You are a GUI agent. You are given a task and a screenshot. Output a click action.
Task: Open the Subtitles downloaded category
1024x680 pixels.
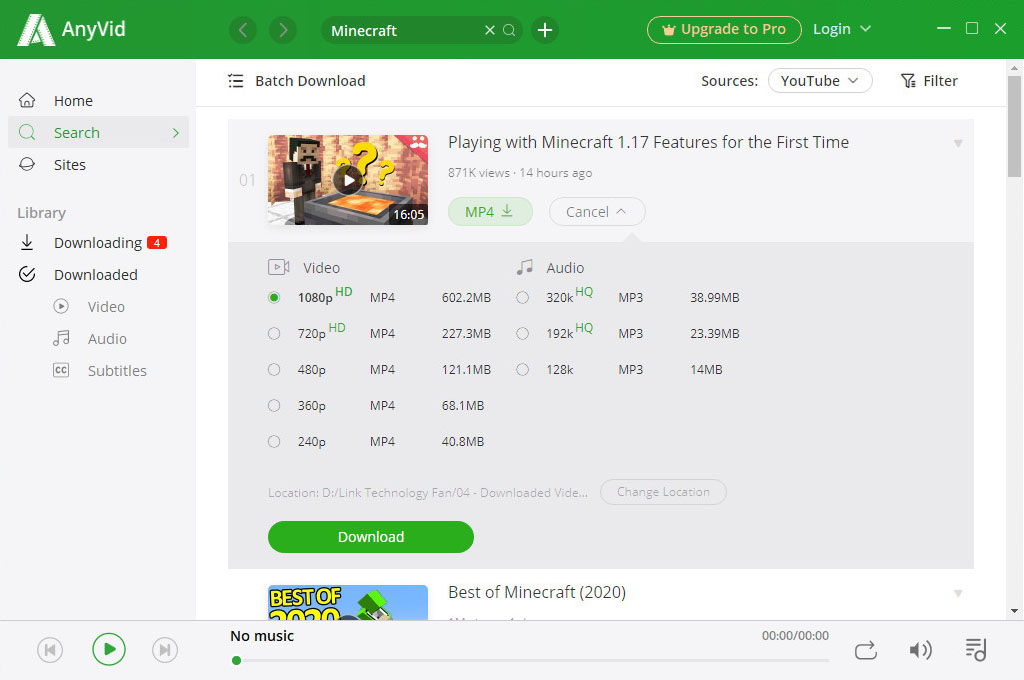pyautogui.click(x=117, y=370)
